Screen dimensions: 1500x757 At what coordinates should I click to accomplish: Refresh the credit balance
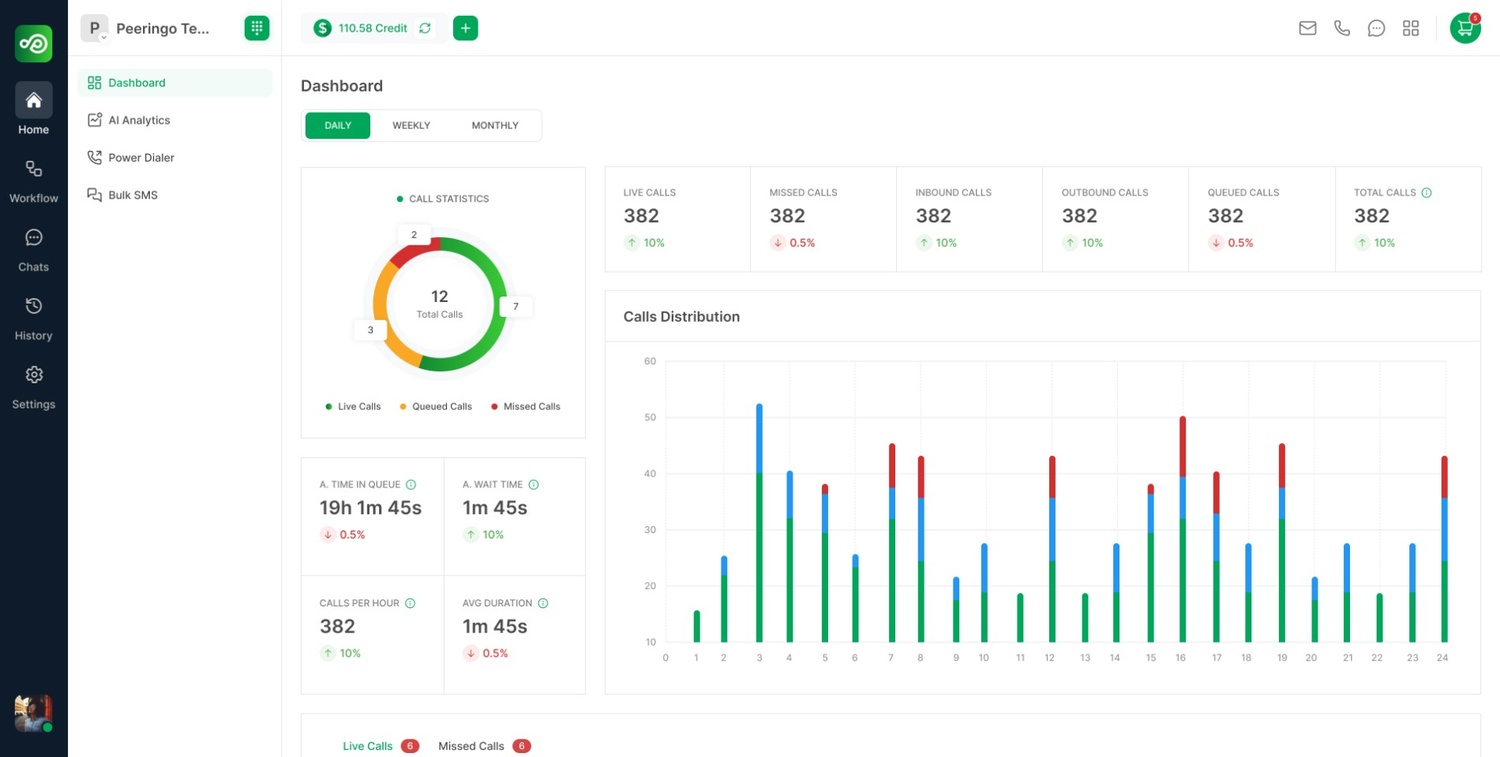click(x=425, y=28)
